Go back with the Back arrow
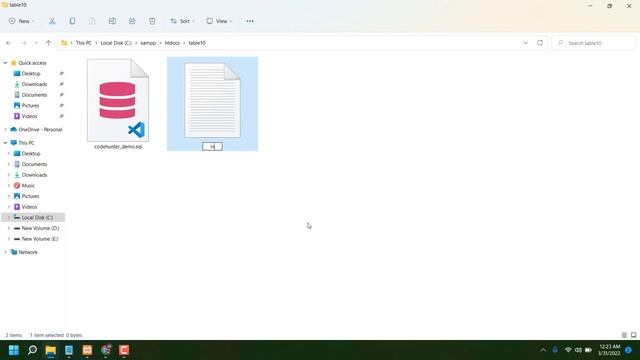Image resolution: width=640 pixels, height=360 pixels. pos(9,43)
